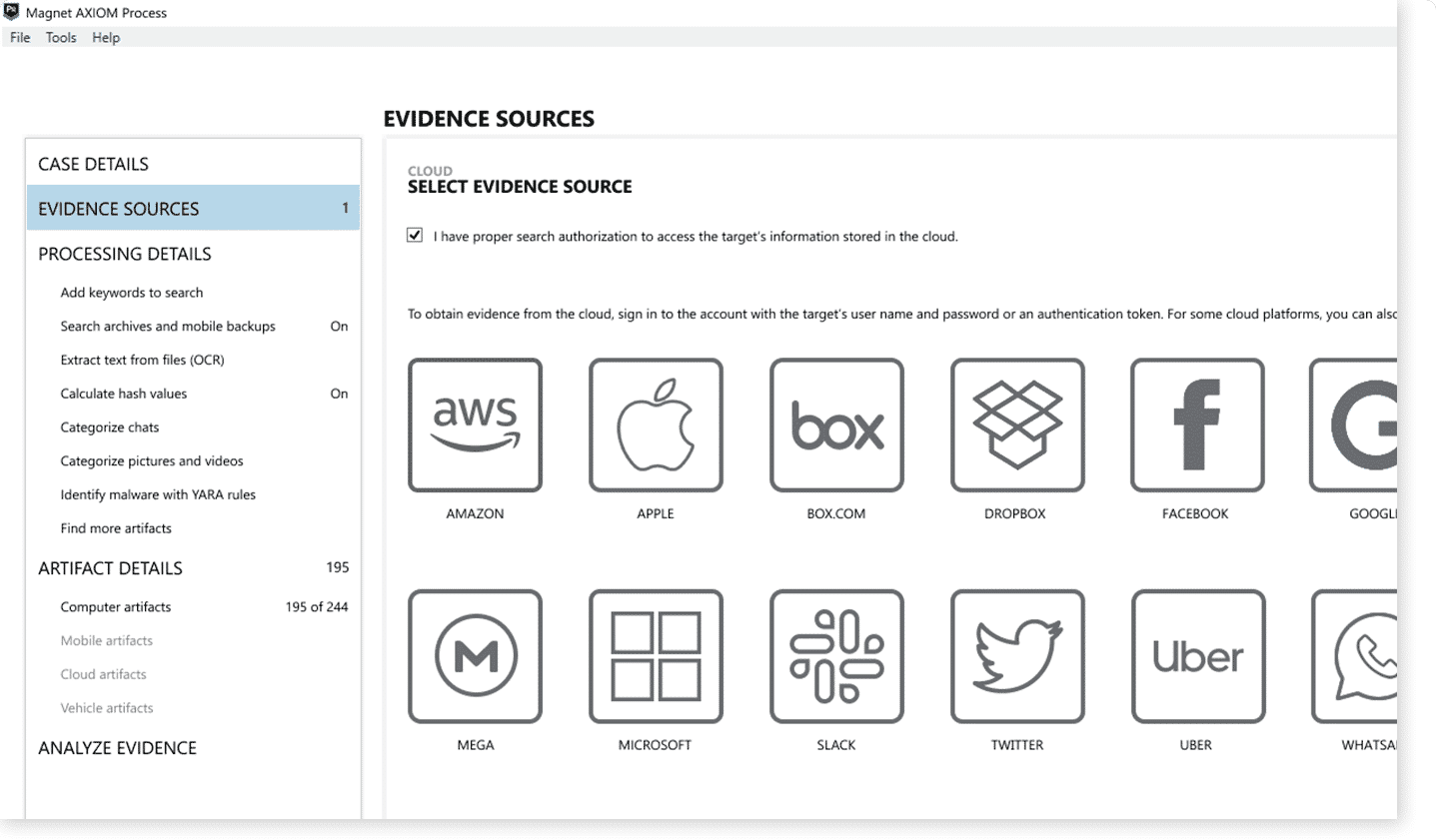Go to Case Details section
1436x840 pixels.
pos(93,164)
